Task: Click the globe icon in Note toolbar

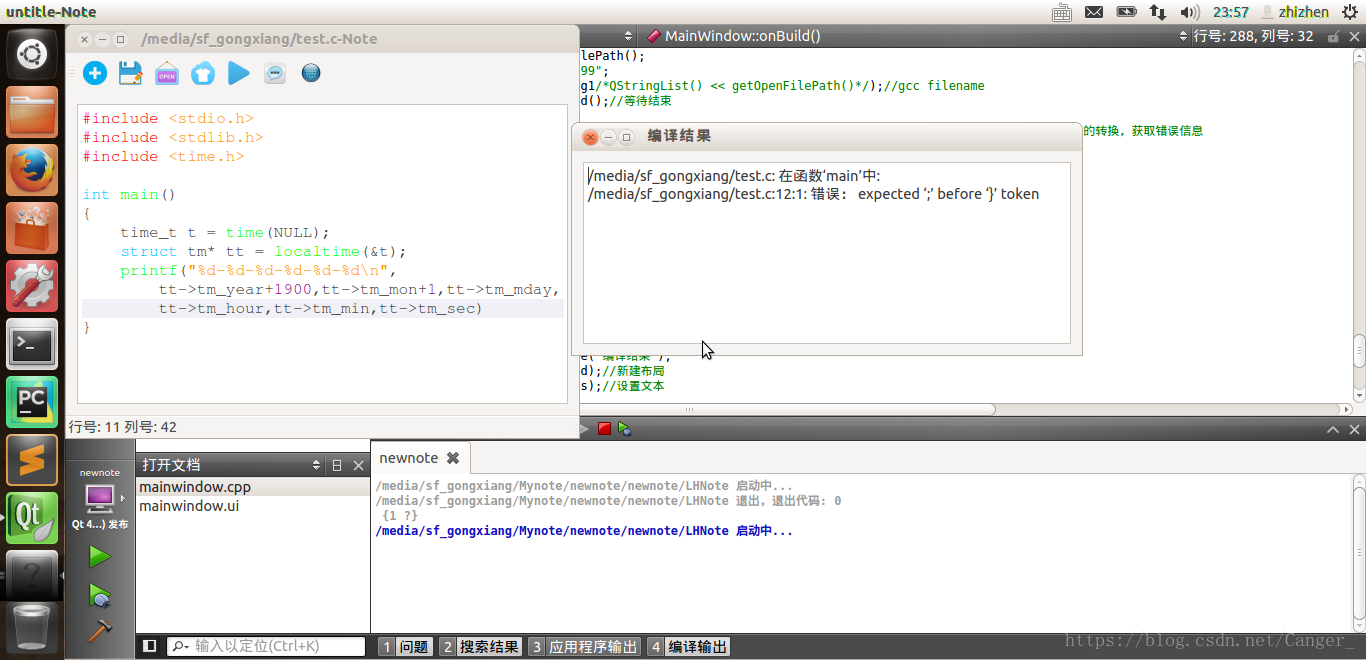Action: (311, 73)
